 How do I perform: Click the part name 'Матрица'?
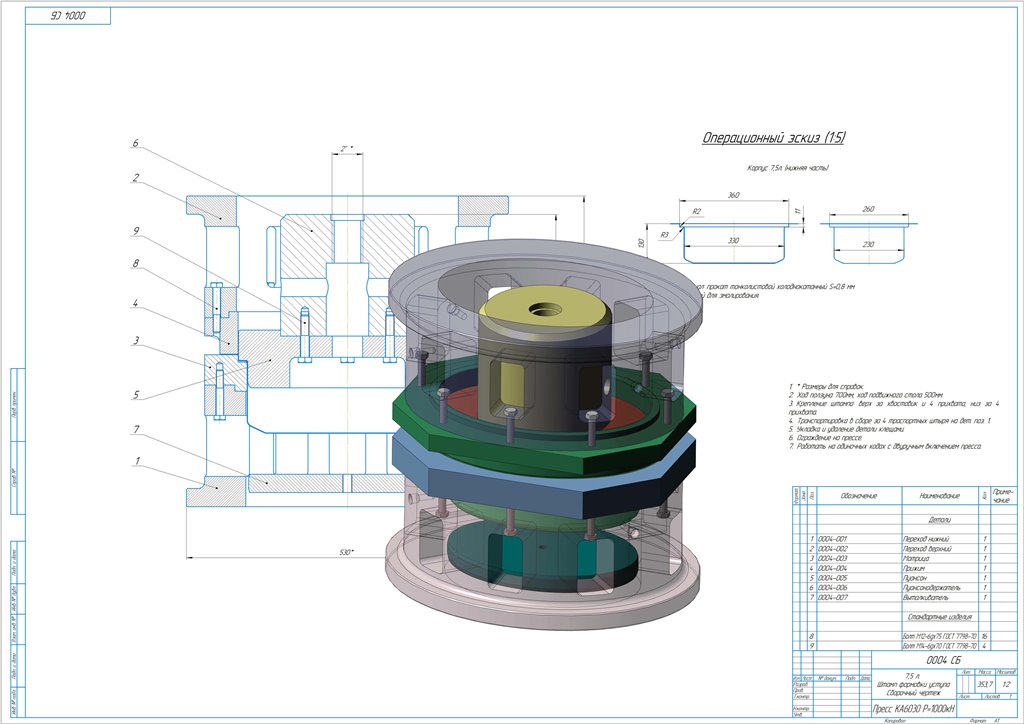916,559
